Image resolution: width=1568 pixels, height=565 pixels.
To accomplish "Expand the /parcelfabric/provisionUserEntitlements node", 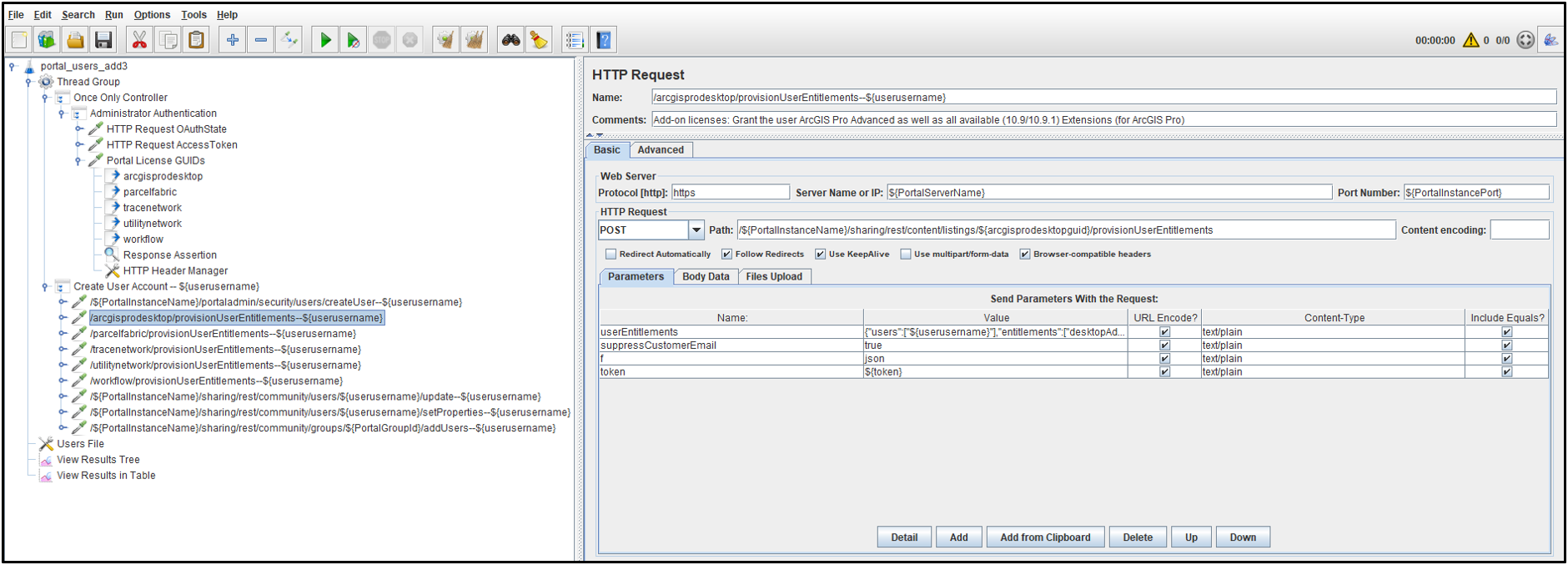I will click(x=62, y=334).
